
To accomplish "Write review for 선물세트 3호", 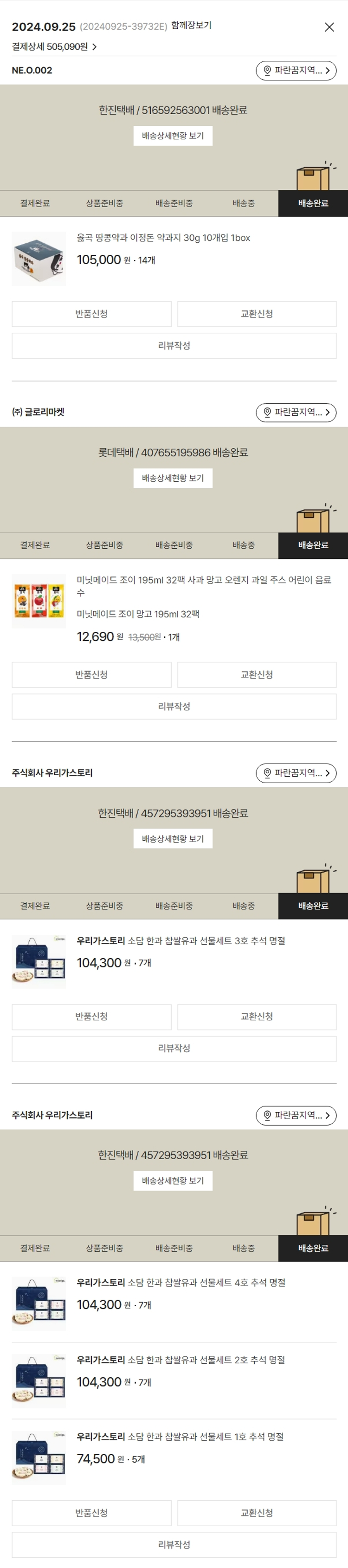I will (x=174, y=1048).
